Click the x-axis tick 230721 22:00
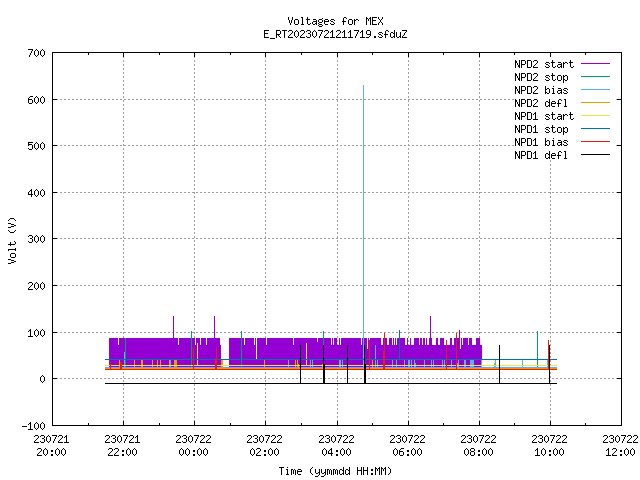 click(122, 446)
